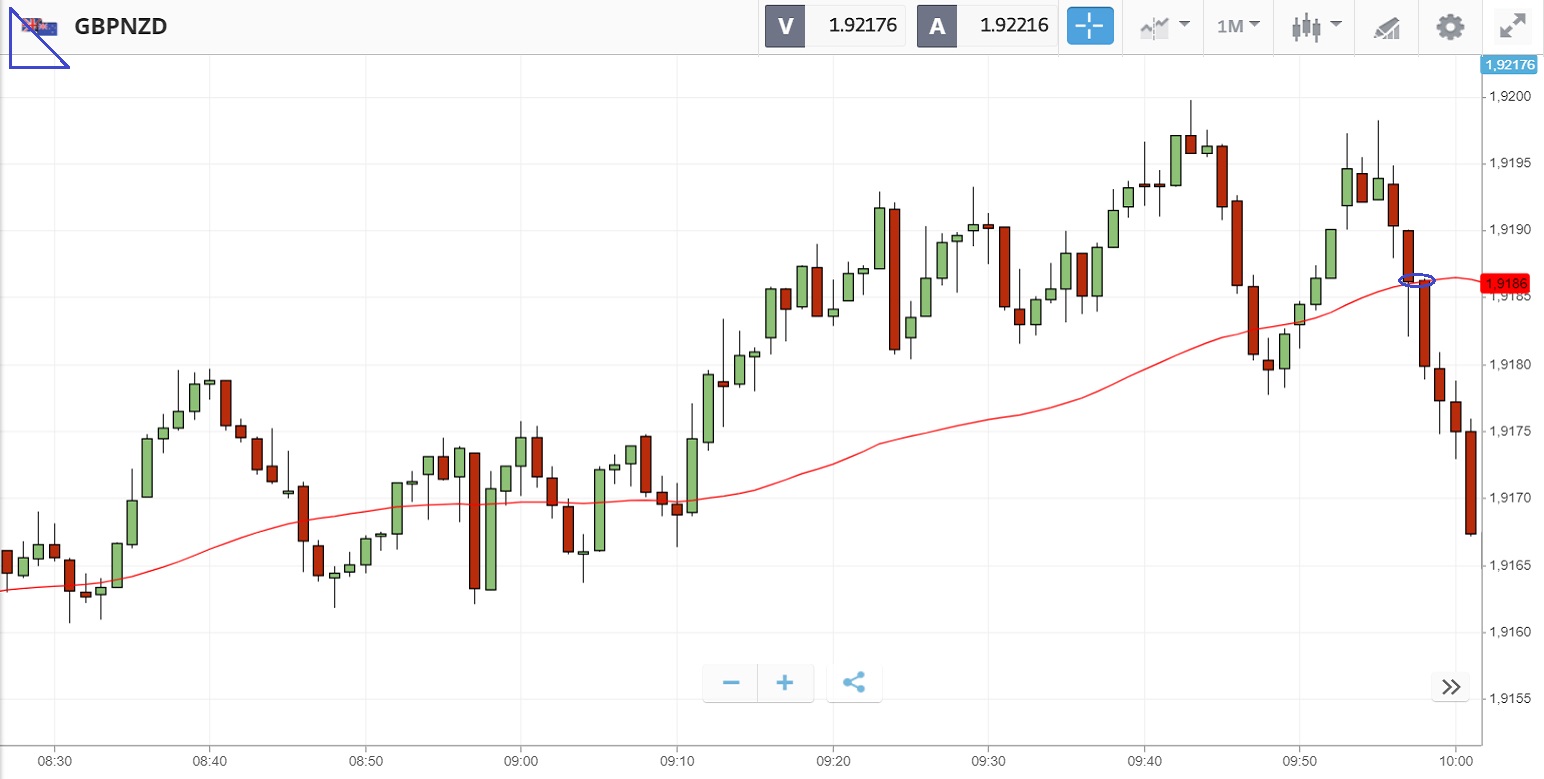Open the drawing tools pencil icon
Screen dimensions: 1544x779
1387,27
